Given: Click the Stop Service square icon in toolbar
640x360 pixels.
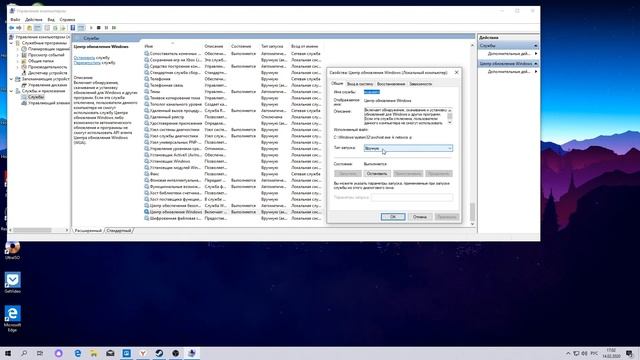Looking at the screenshot, I should coord(98,28).
